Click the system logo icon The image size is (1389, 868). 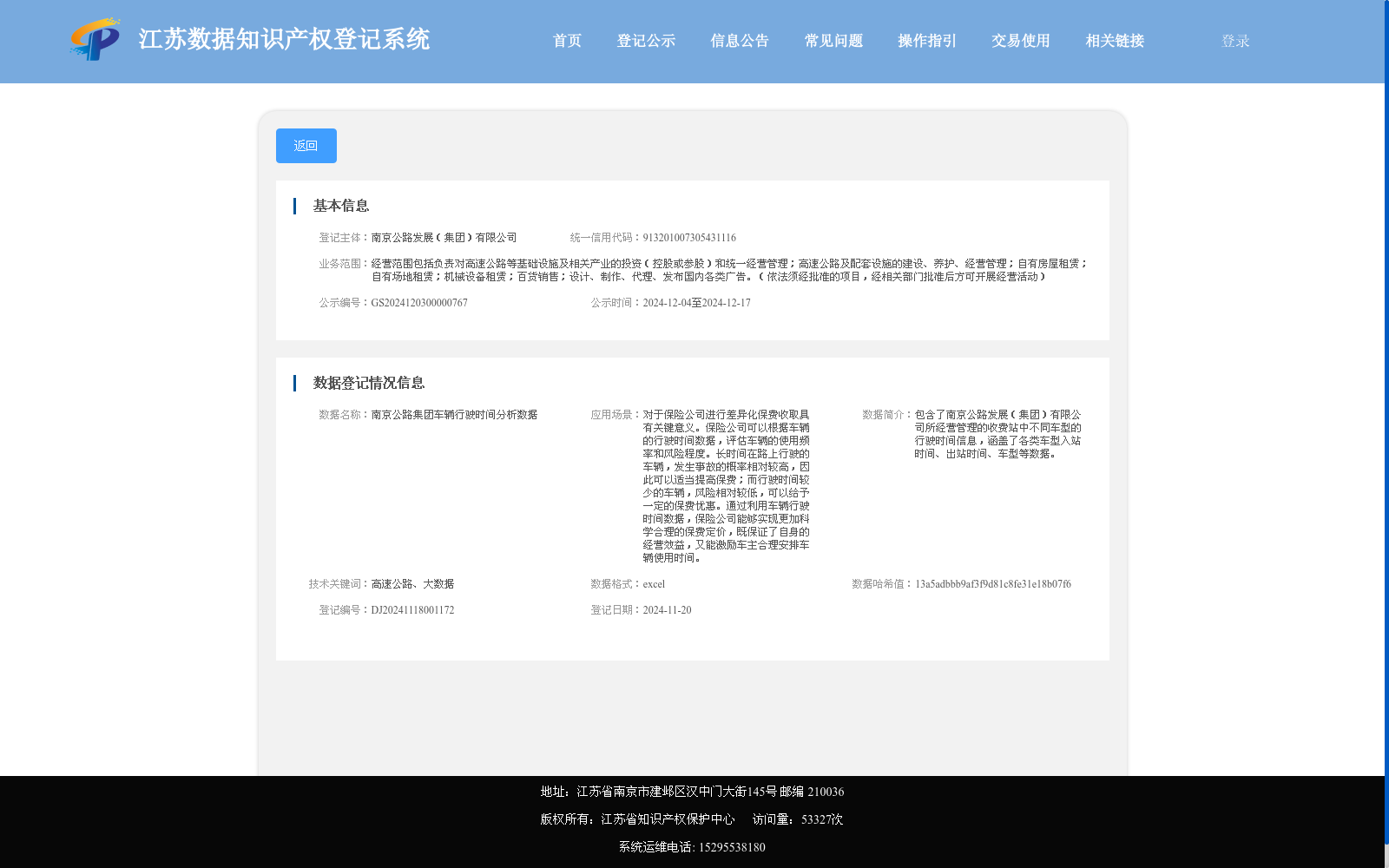click(95, 40)
